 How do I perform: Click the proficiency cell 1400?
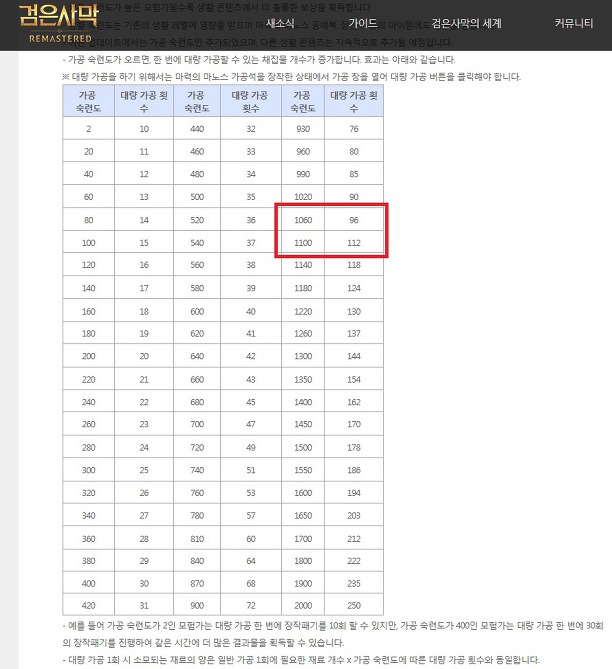pos(303,402)
